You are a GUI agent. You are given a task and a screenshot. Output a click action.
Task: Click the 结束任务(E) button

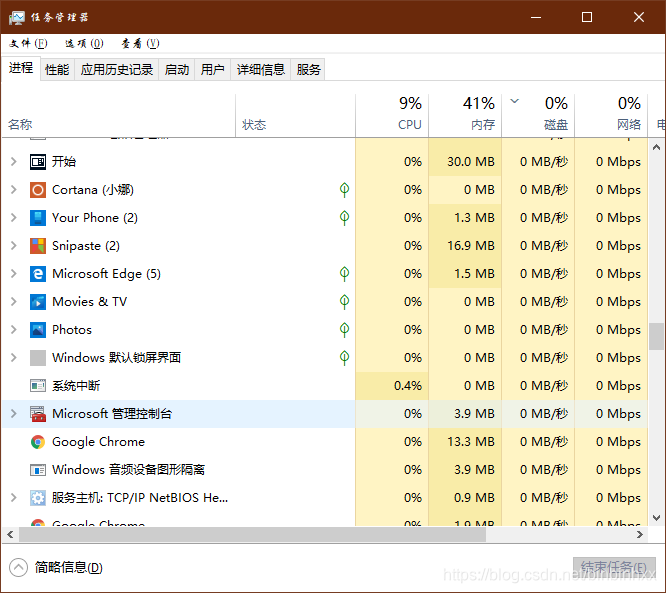click(614, 568)
